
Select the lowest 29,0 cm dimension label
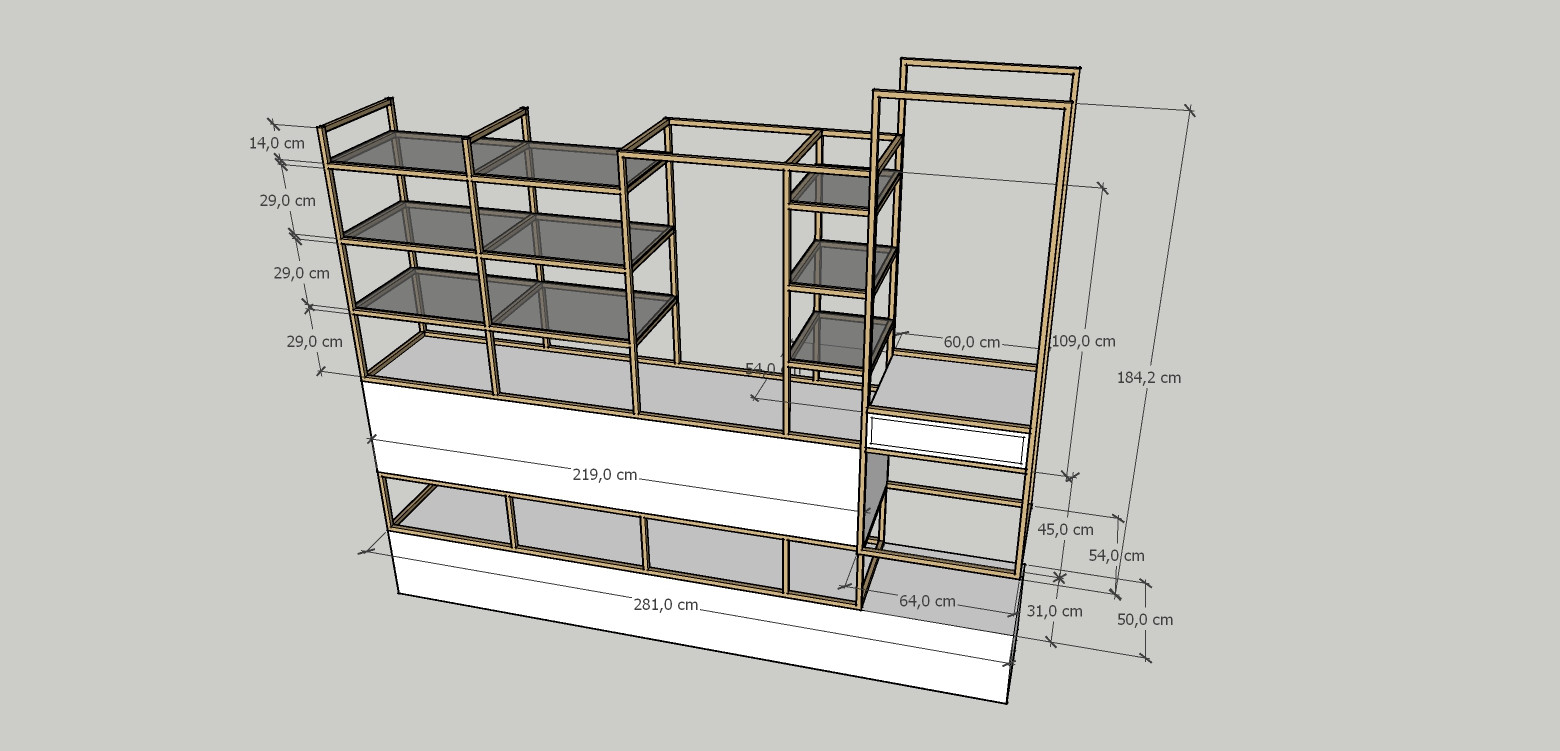point(314,341)
